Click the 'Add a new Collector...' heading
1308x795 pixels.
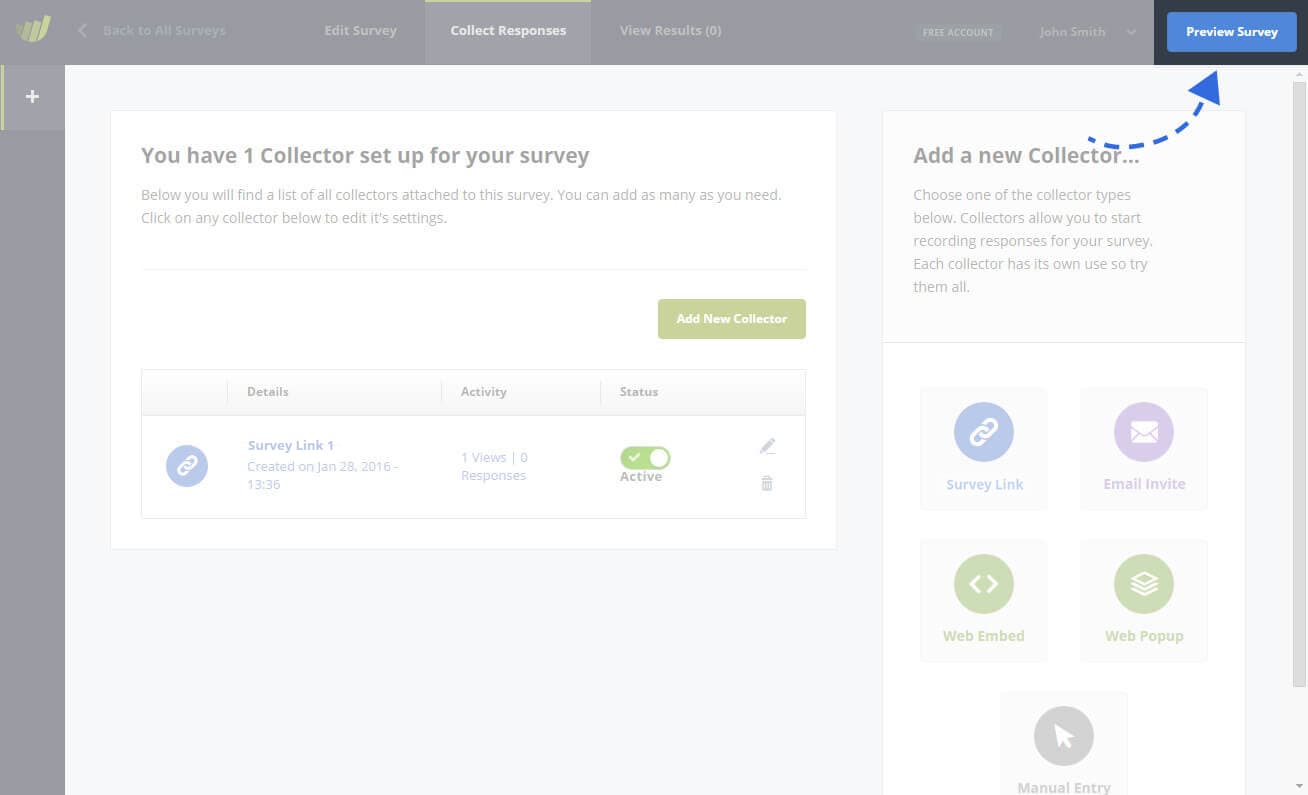[1026, 156]
